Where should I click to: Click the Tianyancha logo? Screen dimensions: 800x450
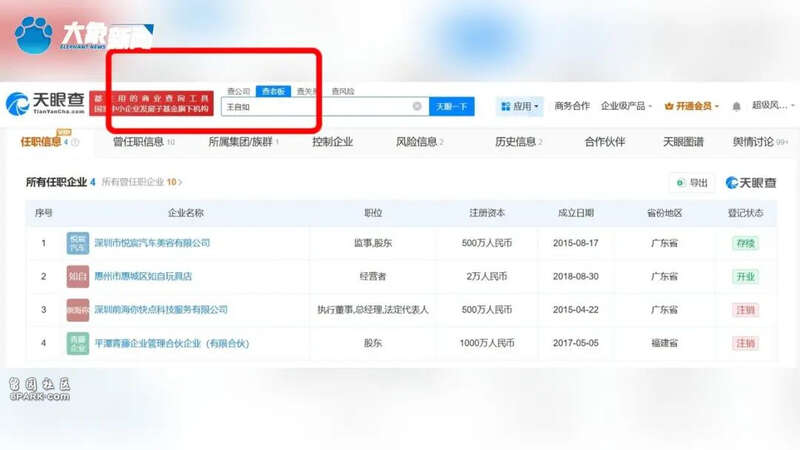point(46,105)
